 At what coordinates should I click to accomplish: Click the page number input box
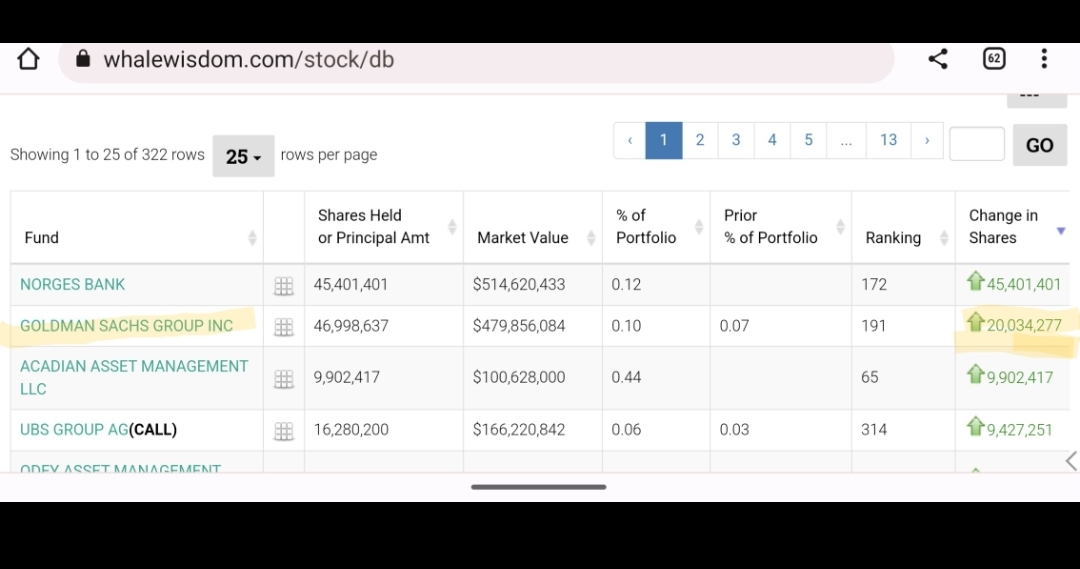pyautogui.click(x=976, y=144)
